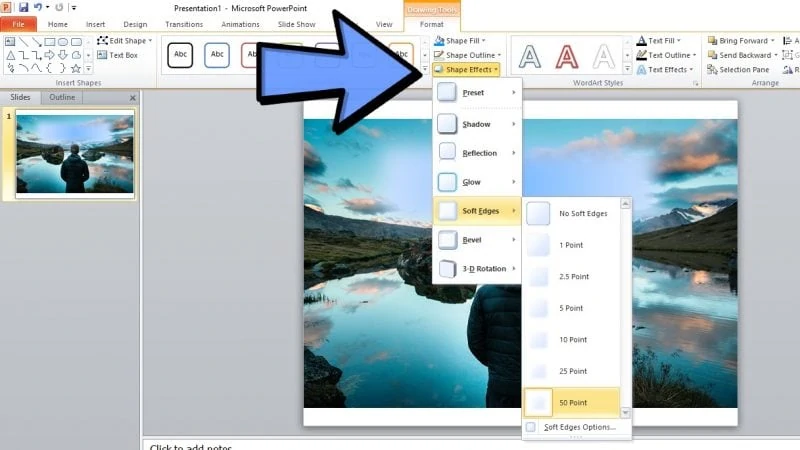Click the Redo icon in quick access toolbar
Screen dimensions: 800x450
click(x=59, y=7)
